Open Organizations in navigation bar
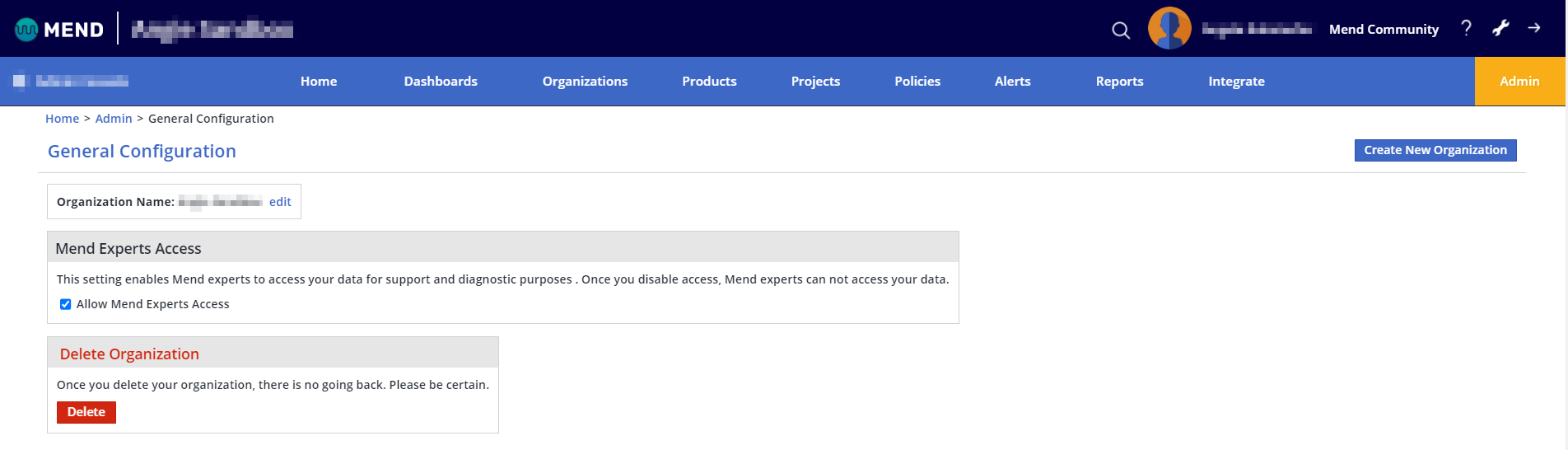 point(585,82)
